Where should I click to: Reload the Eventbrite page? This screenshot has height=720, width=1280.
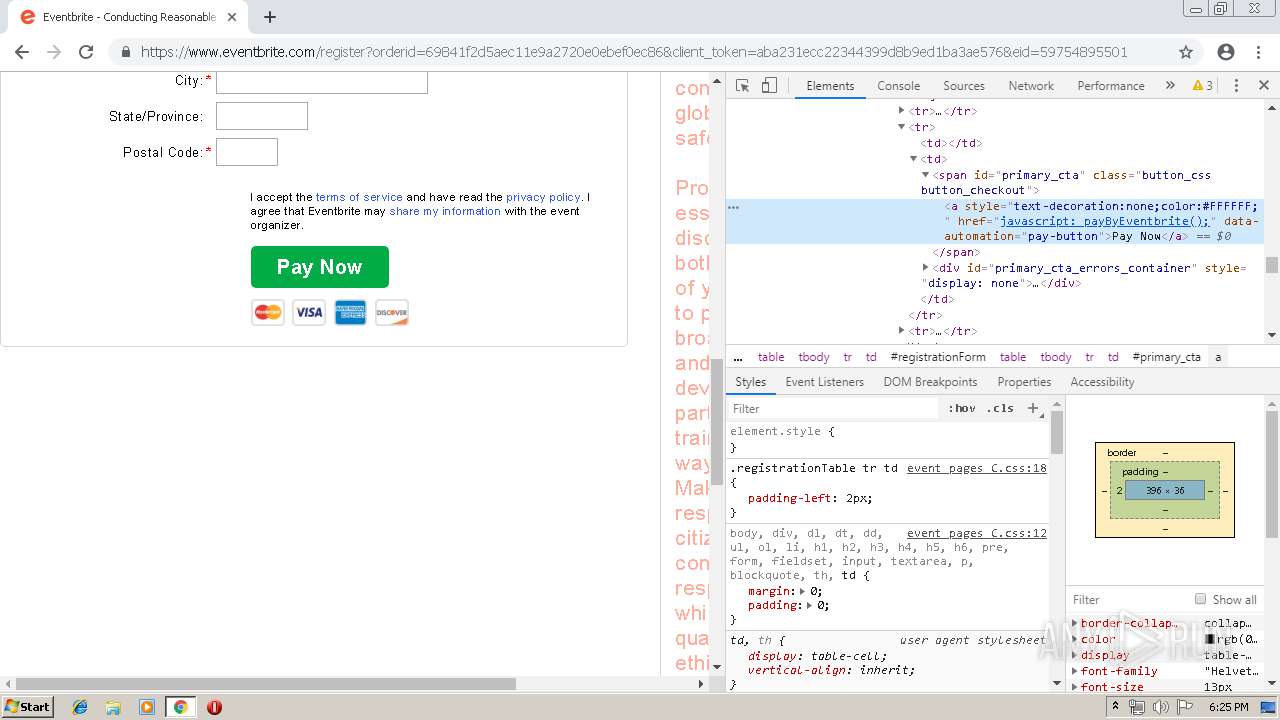pyautogui.click(x=86, y=52)
